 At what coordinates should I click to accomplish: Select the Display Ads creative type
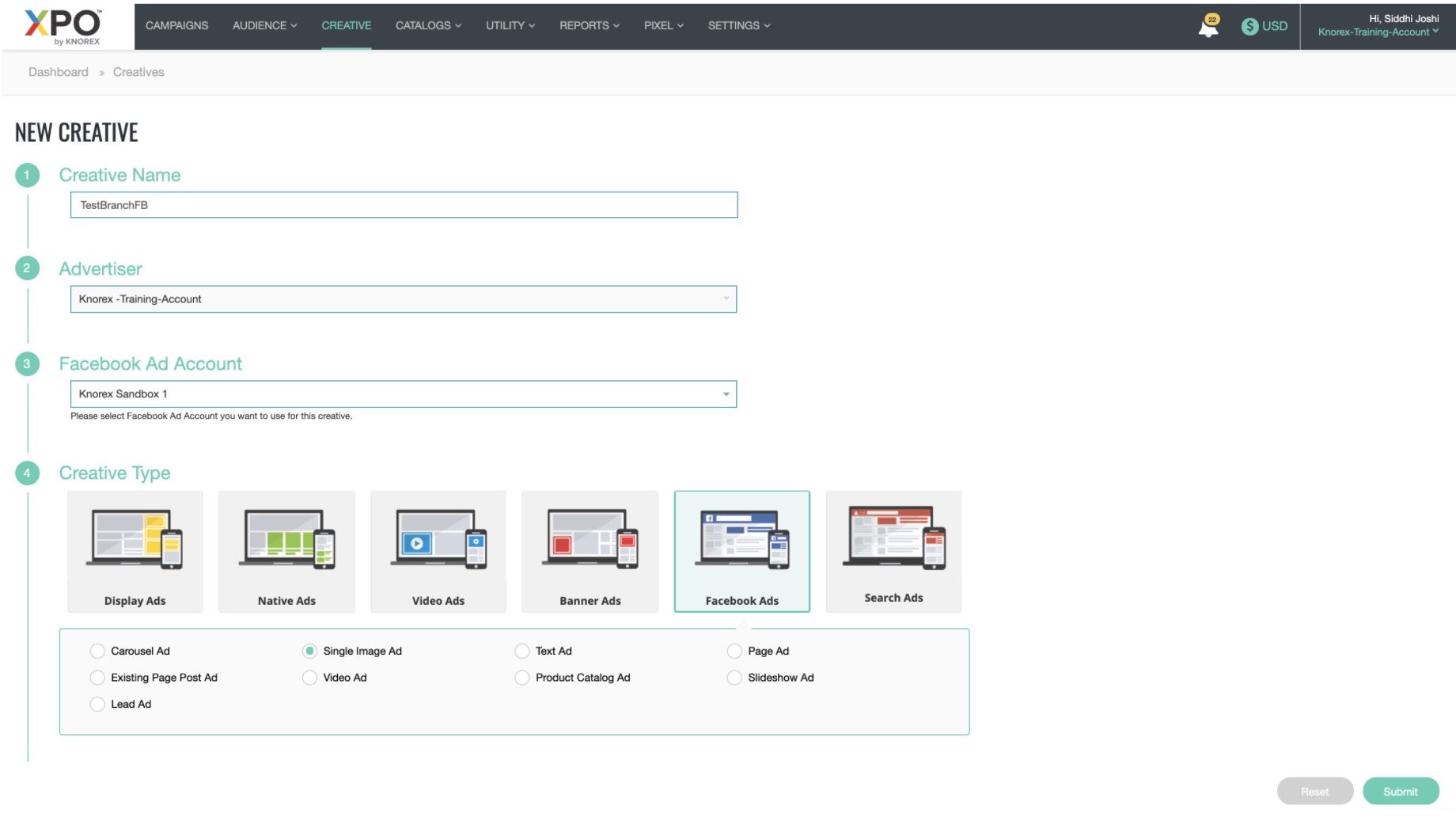[135, 551]
